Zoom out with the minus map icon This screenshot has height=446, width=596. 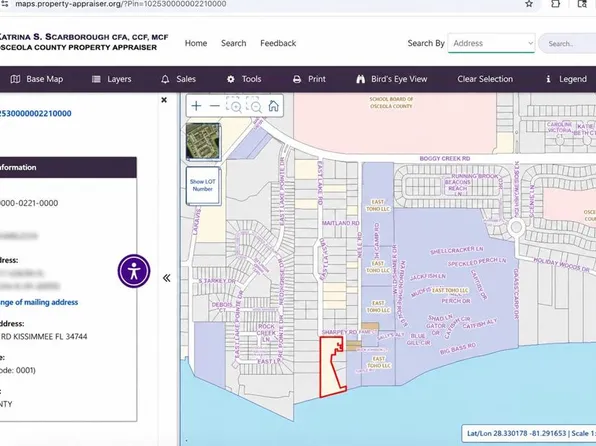215,106
